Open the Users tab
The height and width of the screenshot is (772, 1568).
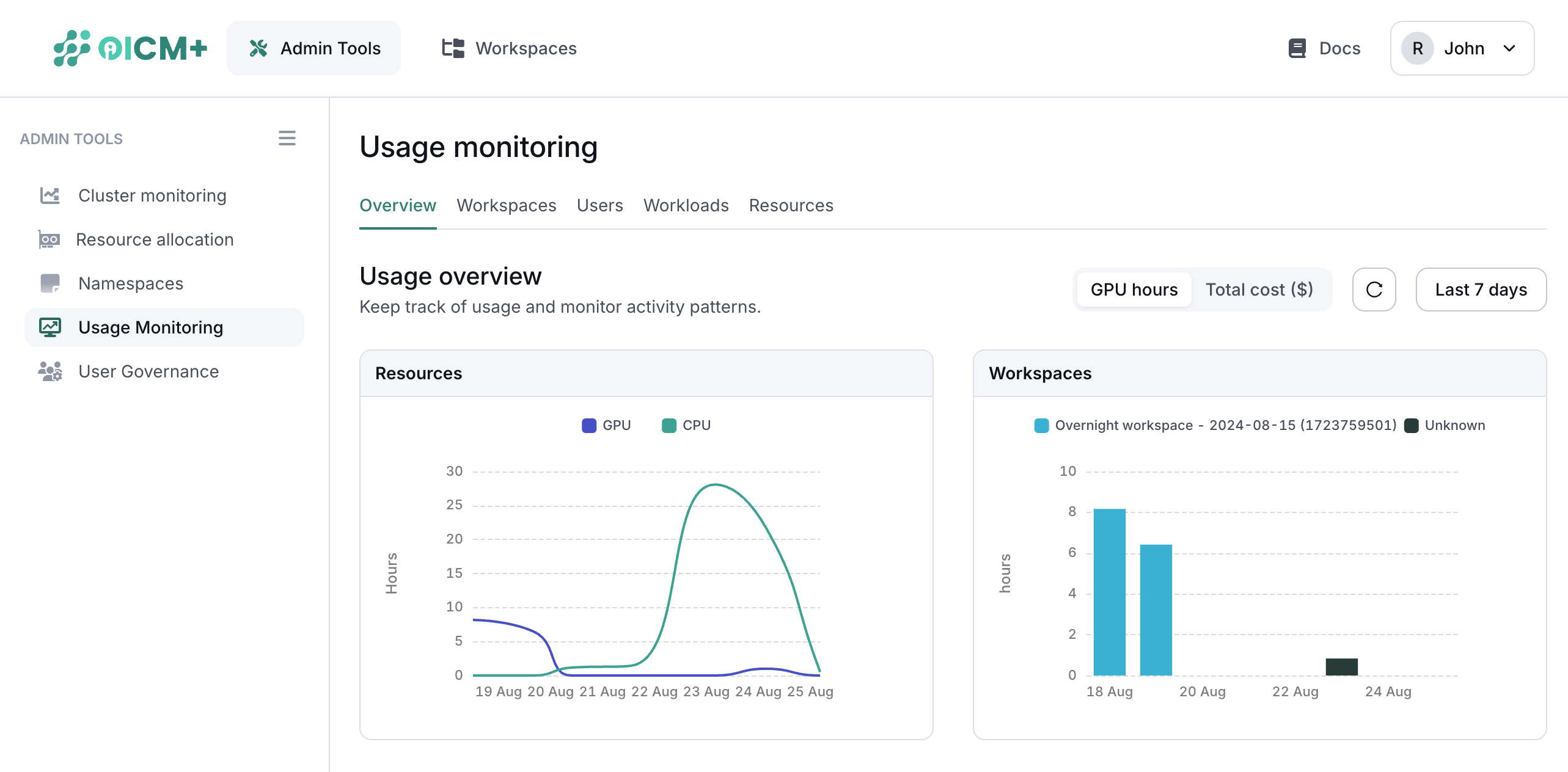click(x=599, y=205)
